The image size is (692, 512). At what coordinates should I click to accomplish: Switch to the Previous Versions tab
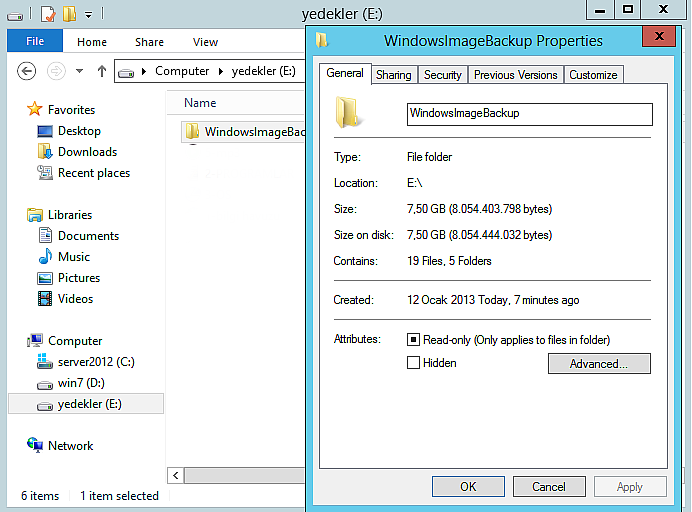(515, 75)
